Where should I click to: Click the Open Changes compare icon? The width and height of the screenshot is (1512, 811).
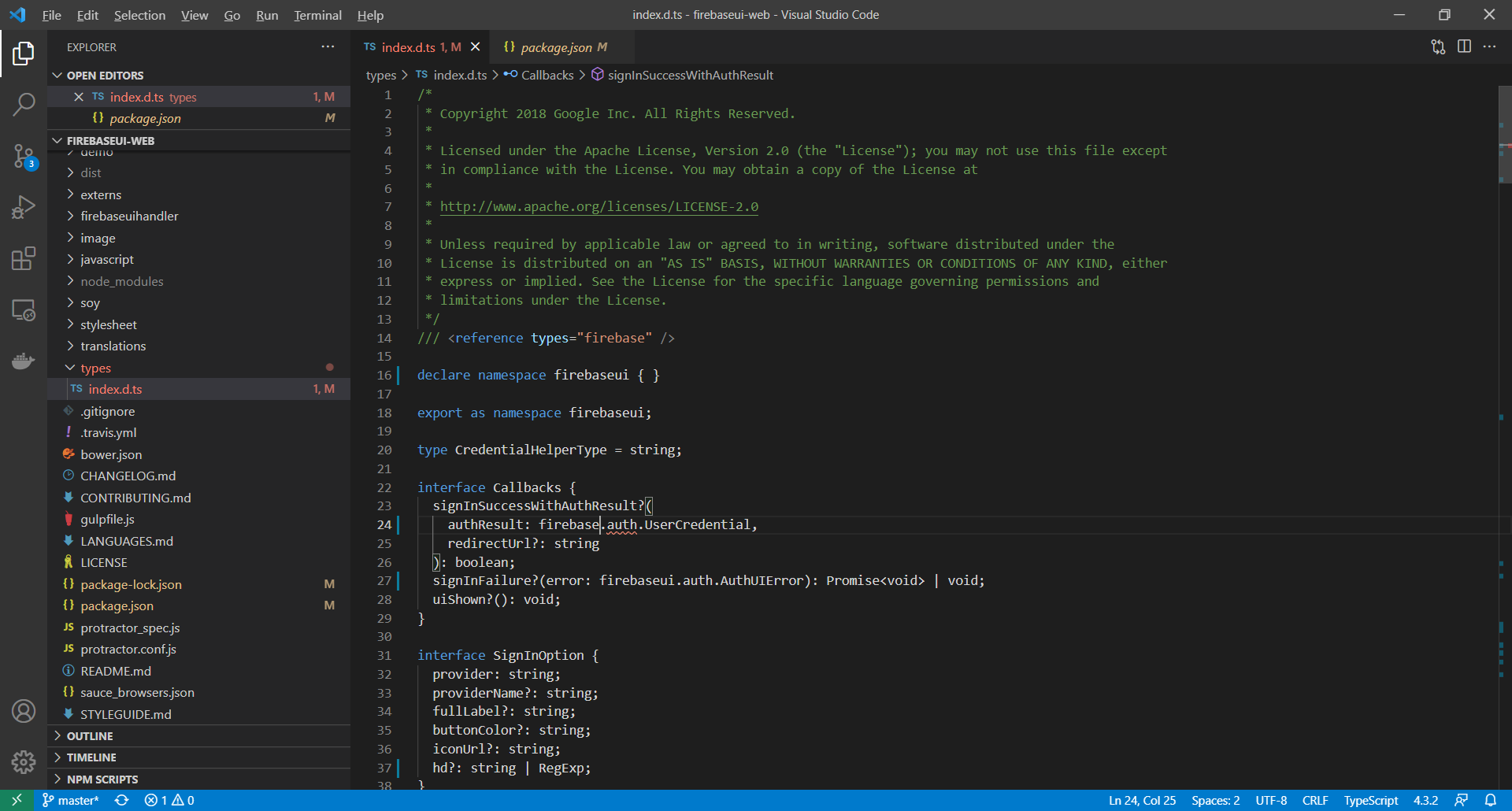click(x=1438, y=47)
